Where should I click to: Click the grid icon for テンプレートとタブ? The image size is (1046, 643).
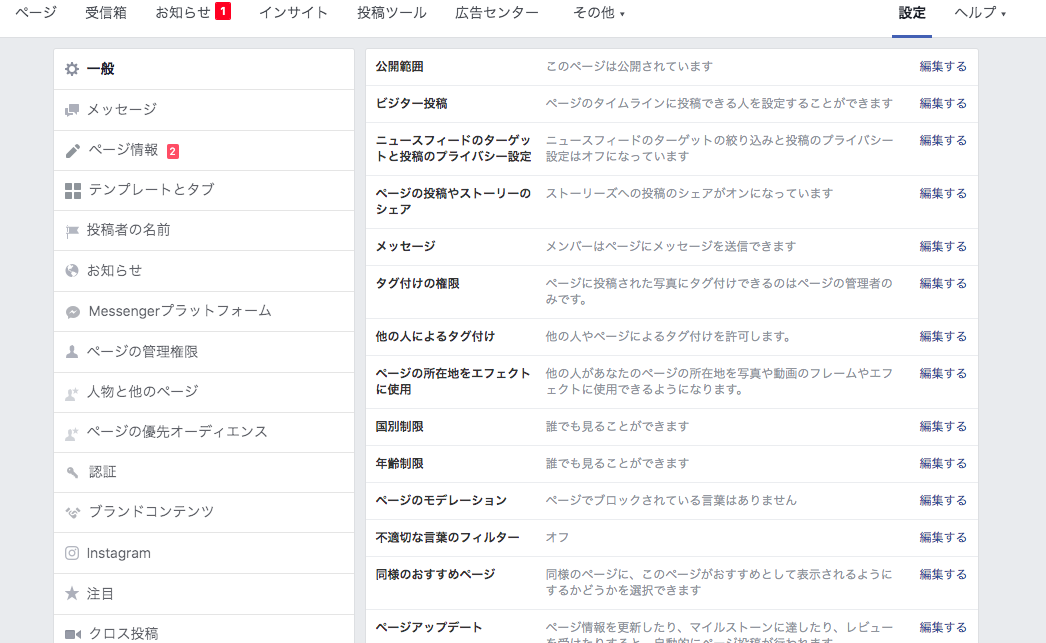(70, 190)
